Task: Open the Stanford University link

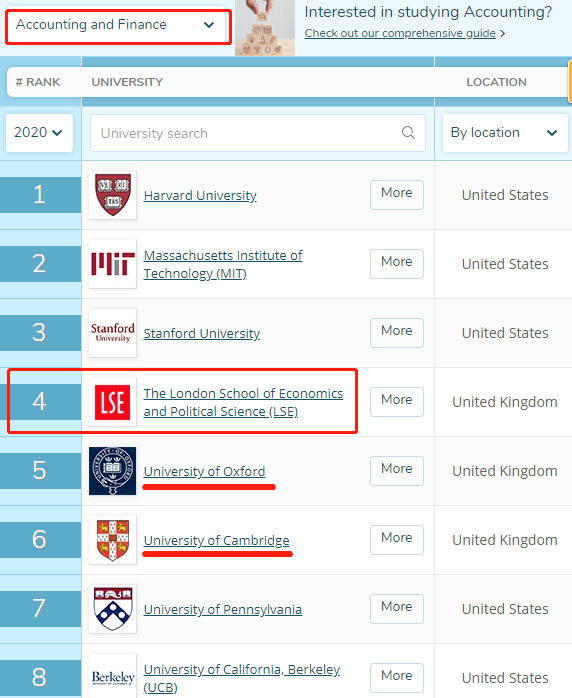Action: pos(202,333)
